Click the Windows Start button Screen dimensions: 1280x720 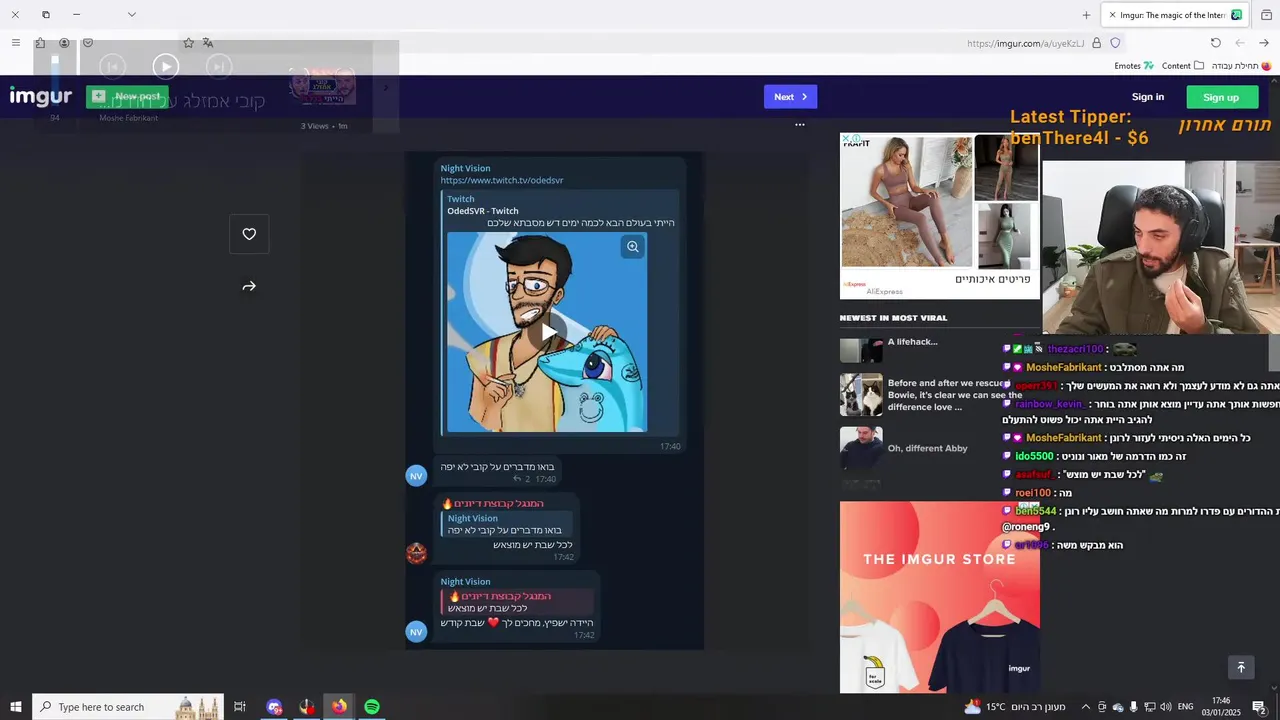[16, 707]
